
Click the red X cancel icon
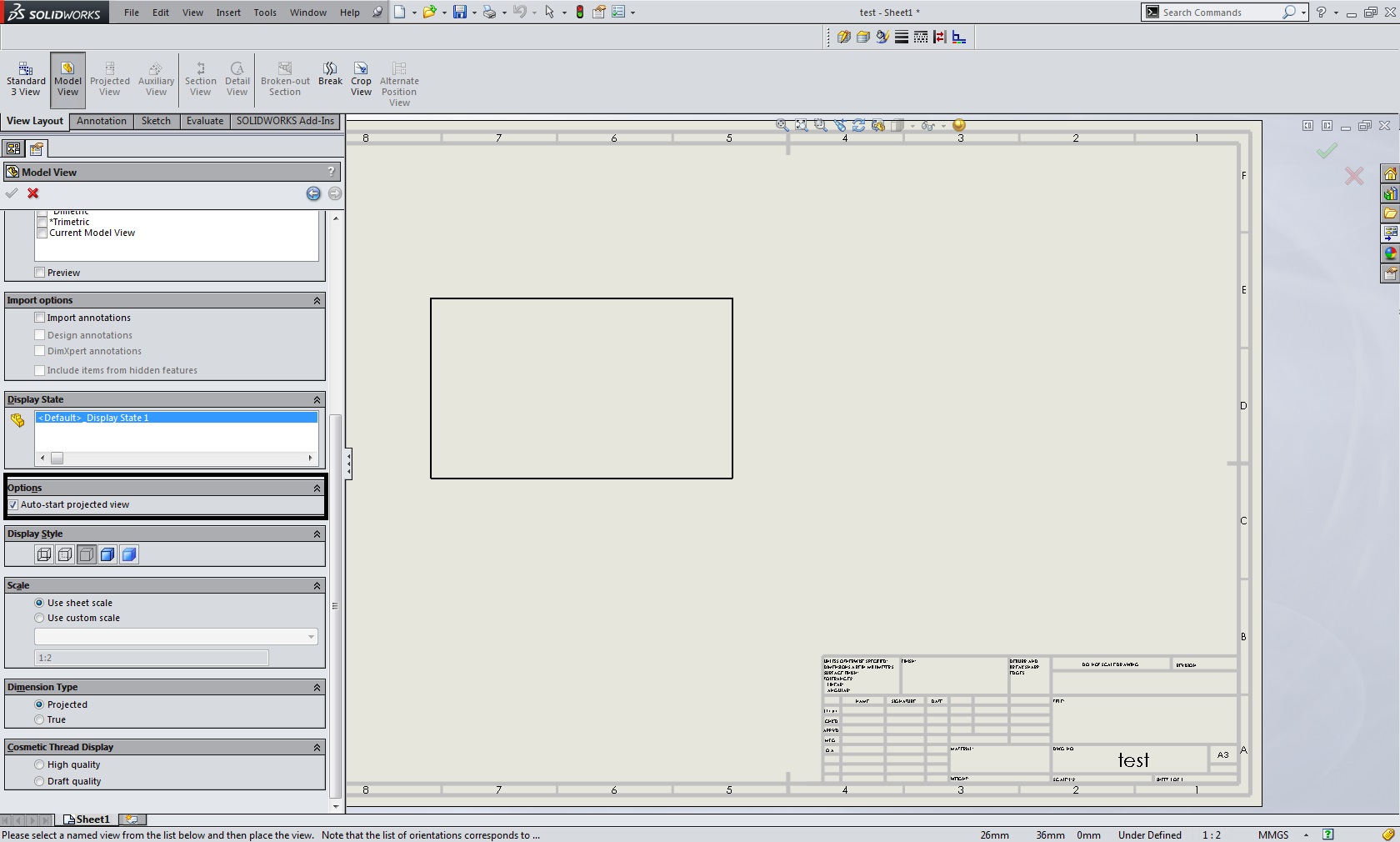[33, 193]
